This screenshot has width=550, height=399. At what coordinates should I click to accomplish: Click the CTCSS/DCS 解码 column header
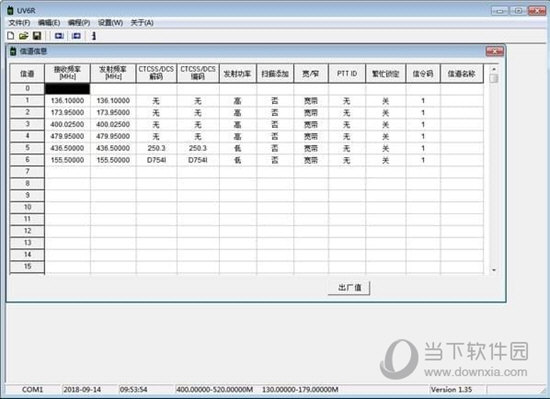point(156,74)
